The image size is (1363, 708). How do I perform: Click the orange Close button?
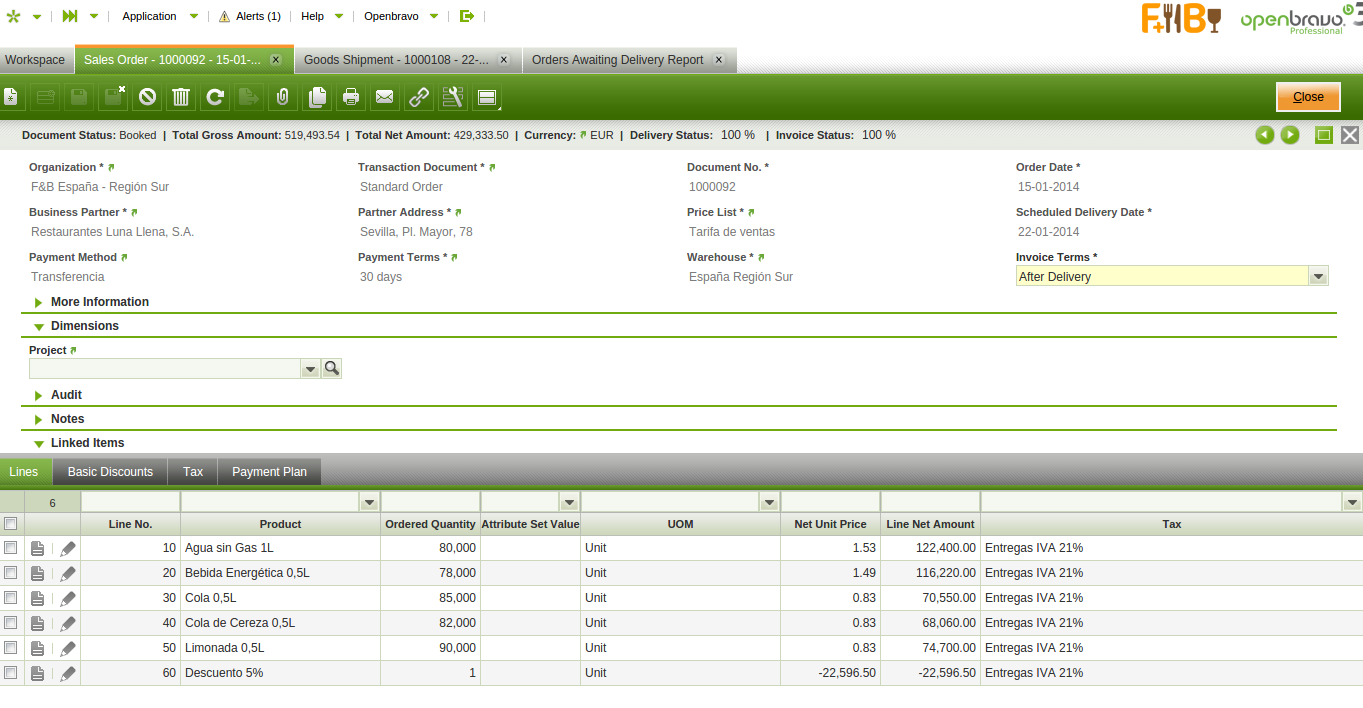tap(1308, 97)
